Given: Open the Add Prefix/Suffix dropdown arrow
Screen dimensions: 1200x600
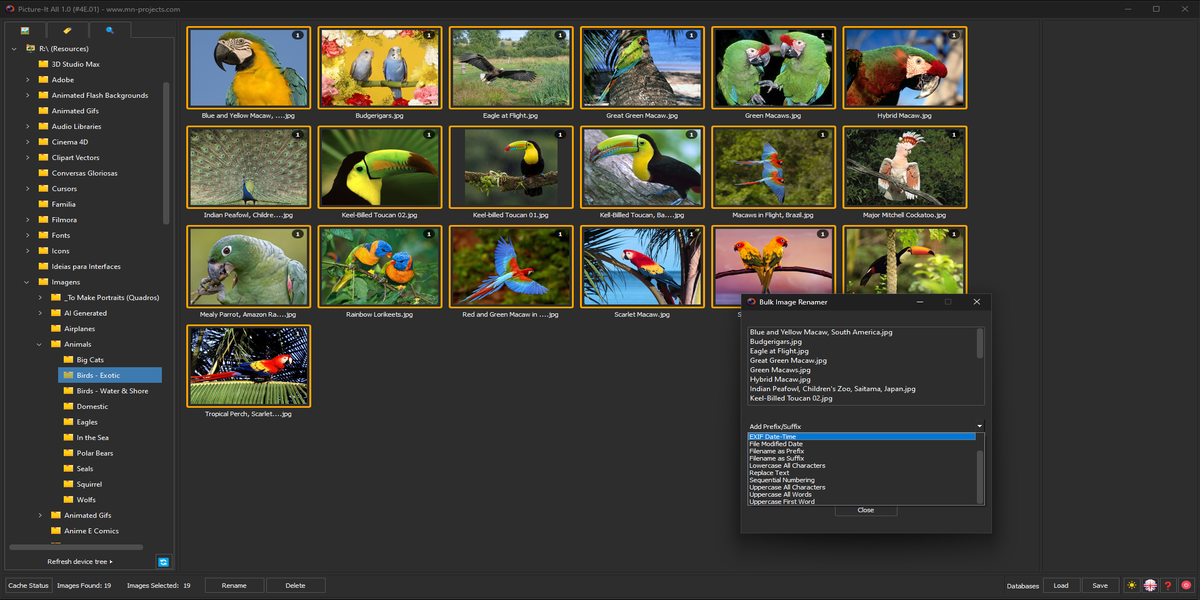Looking at the screenshot, I should click(x=979, y=427).
